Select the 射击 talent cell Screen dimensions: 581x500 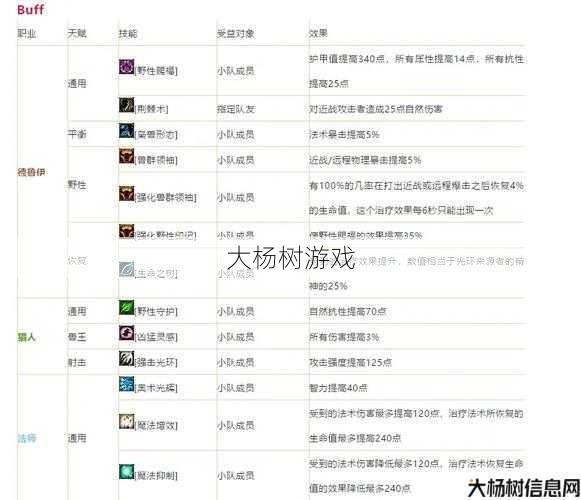[x=77, y=362]
